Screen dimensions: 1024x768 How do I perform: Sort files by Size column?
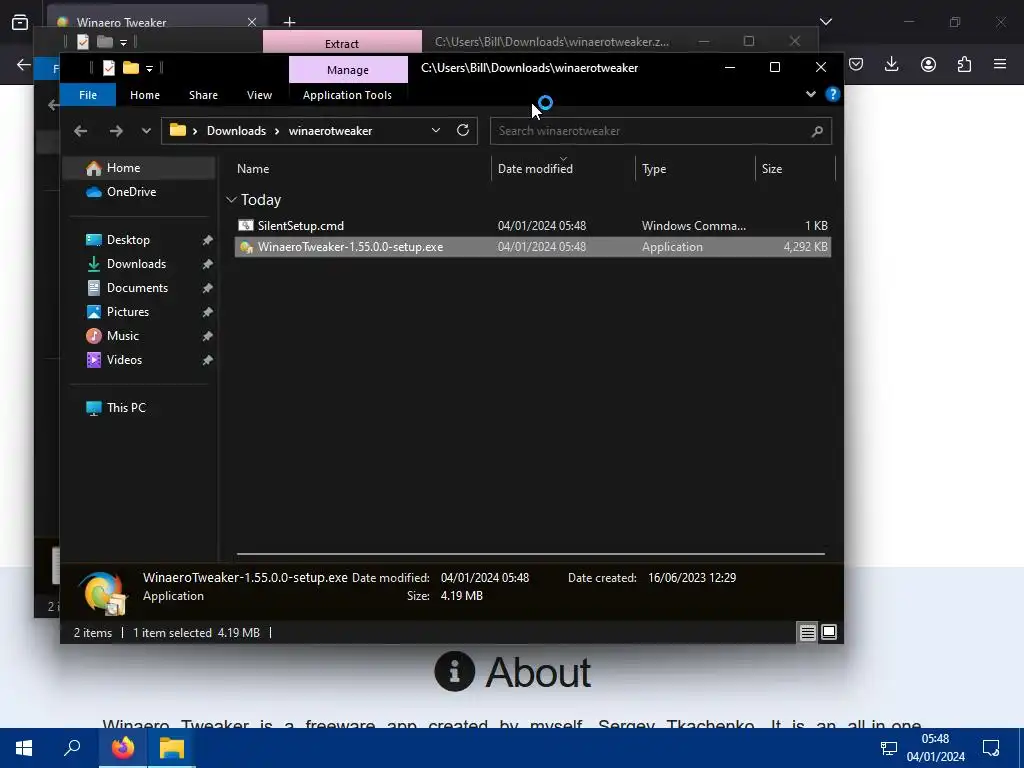(x=772, y=168)
